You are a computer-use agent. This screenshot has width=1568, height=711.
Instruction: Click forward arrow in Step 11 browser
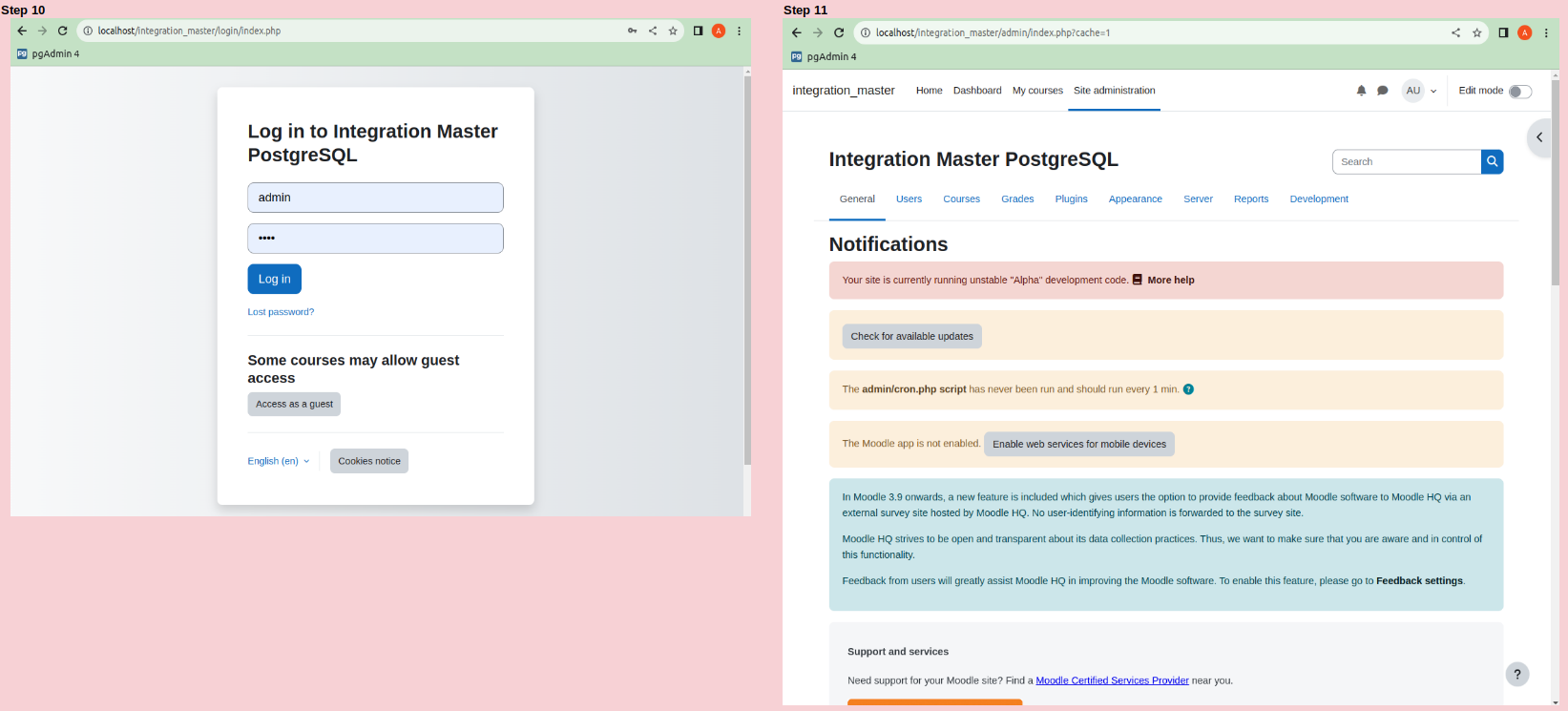coord(818,32)
